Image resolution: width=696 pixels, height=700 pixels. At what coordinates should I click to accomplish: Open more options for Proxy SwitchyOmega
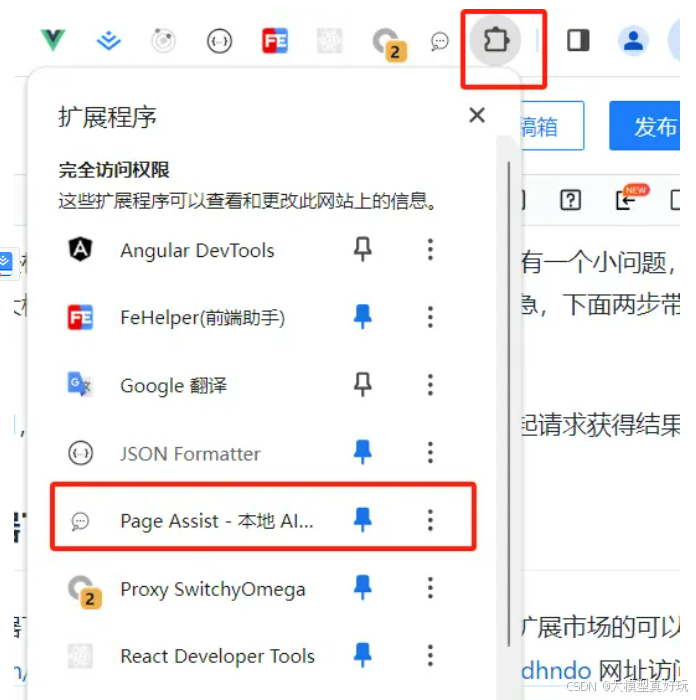430,588
